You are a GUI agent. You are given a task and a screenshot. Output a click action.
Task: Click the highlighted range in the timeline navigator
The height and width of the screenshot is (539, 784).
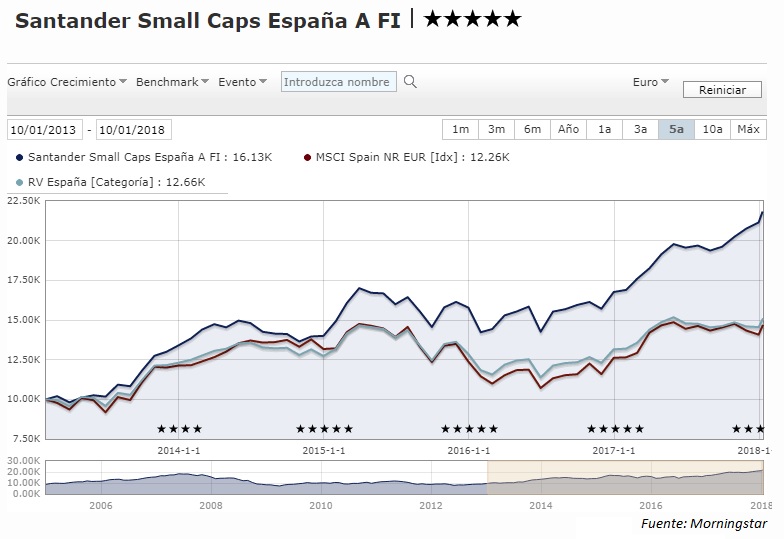625,477
